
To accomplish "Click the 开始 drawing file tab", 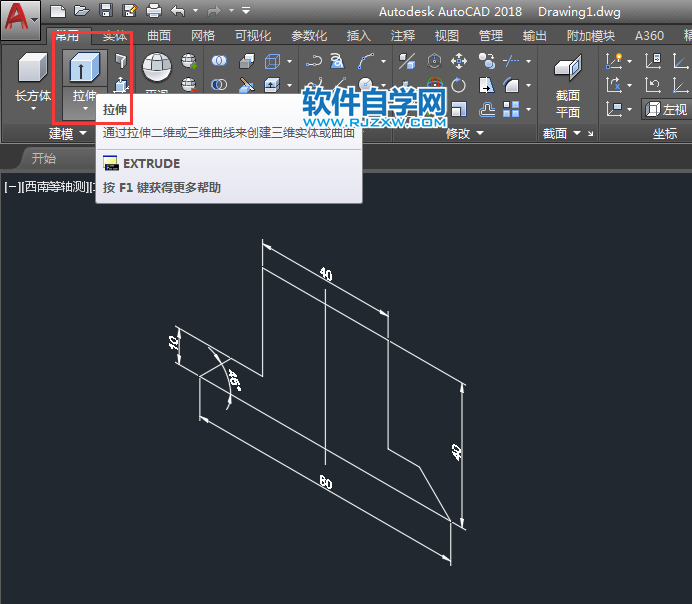I will point(43,158).
